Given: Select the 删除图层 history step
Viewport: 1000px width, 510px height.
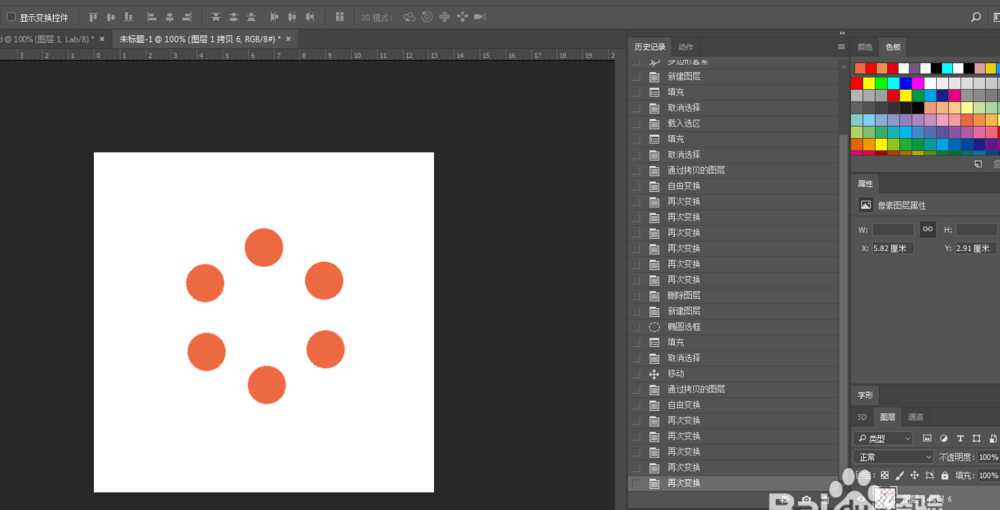Looking at the screenshot, I should pos(684,296).
